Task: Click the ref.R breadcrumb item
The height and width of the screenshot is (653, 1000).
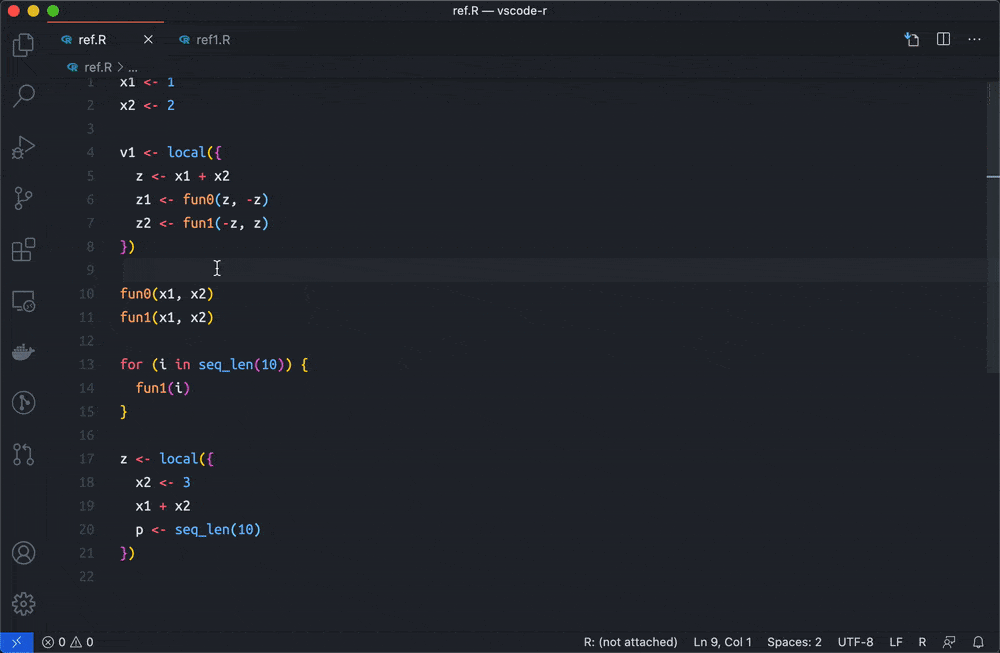Action: [97, 67]
